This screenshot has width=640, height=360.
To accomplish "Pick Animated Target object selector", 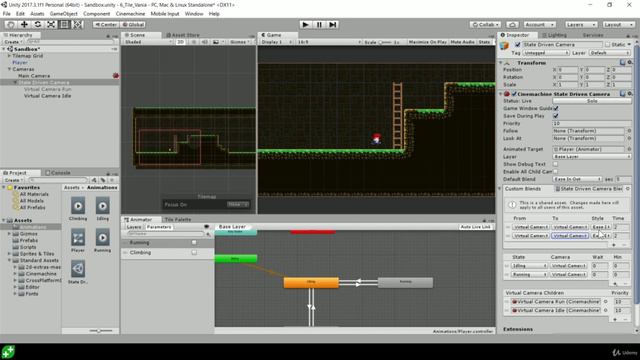I will [629, 149].
